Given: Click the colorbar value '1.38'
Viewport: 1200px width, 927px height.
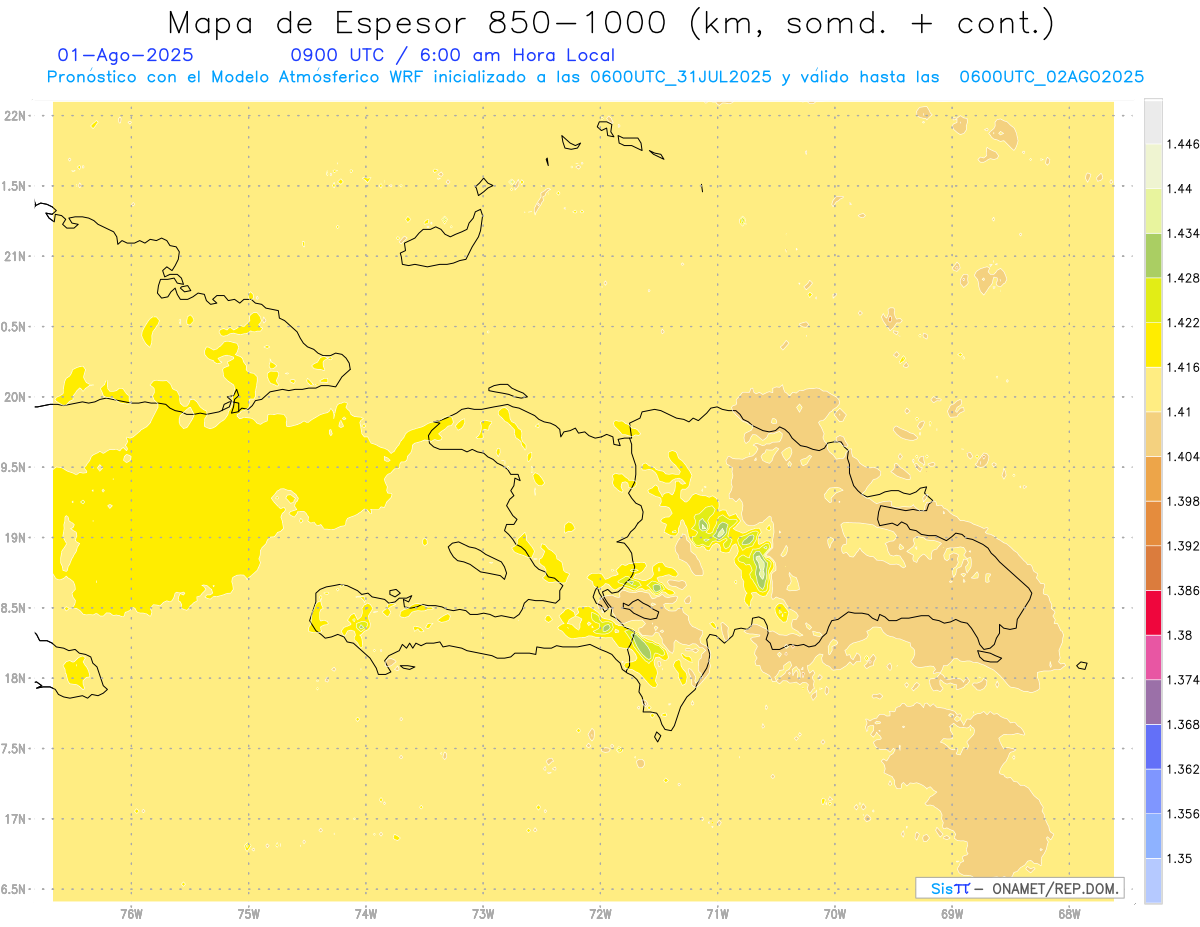Looking at the screenshot, I should coord(1179,635).
